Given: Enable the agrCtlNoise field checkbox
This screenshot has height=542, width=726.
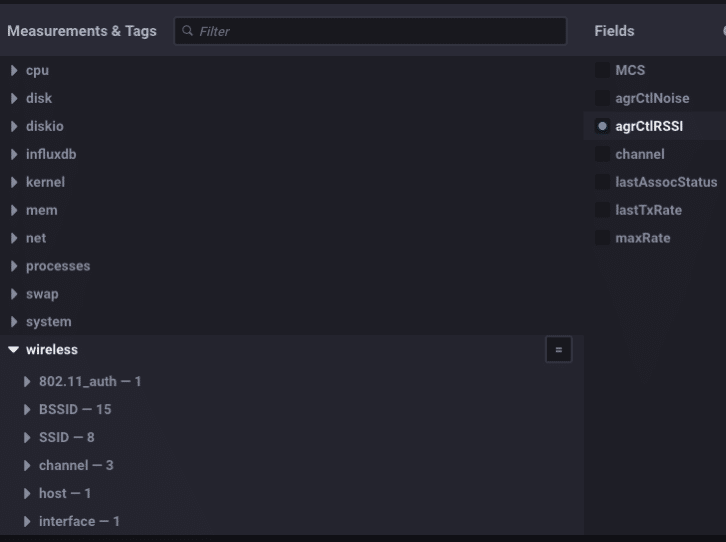Looking at the screenshot, I should (602, 98).
